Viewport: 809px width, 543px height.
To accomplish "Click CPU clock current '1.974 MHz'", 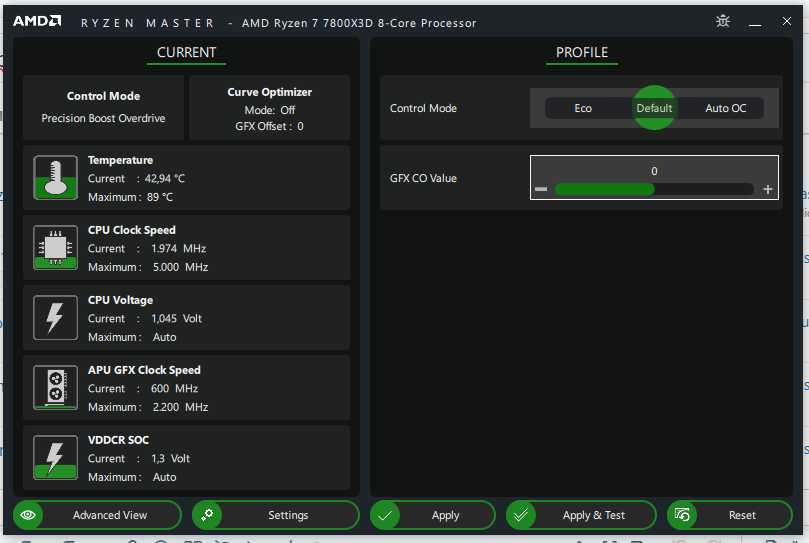I will (x=179, y=249).
